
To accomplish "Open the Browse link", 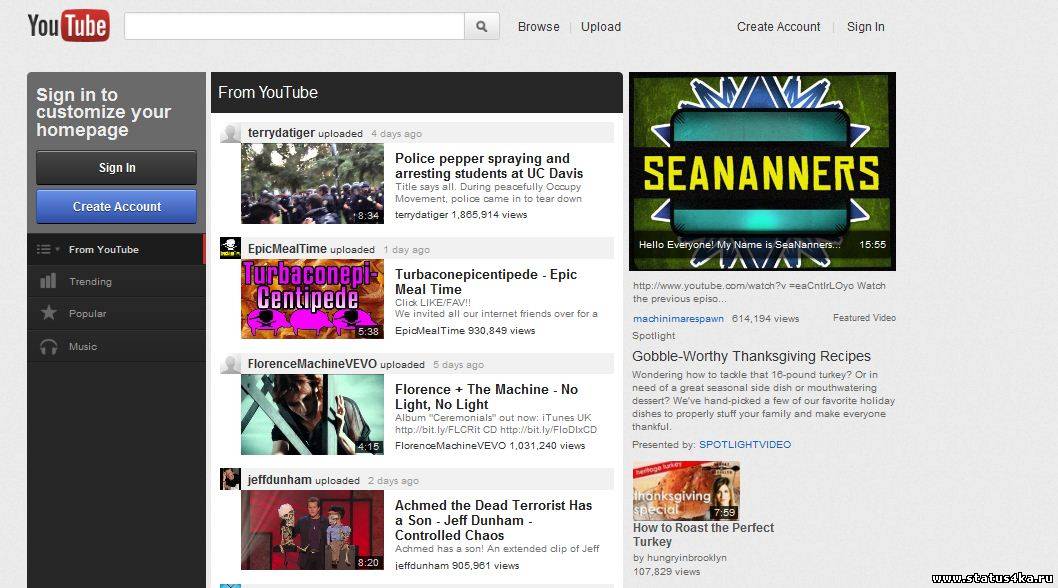I will click(538, 27).
